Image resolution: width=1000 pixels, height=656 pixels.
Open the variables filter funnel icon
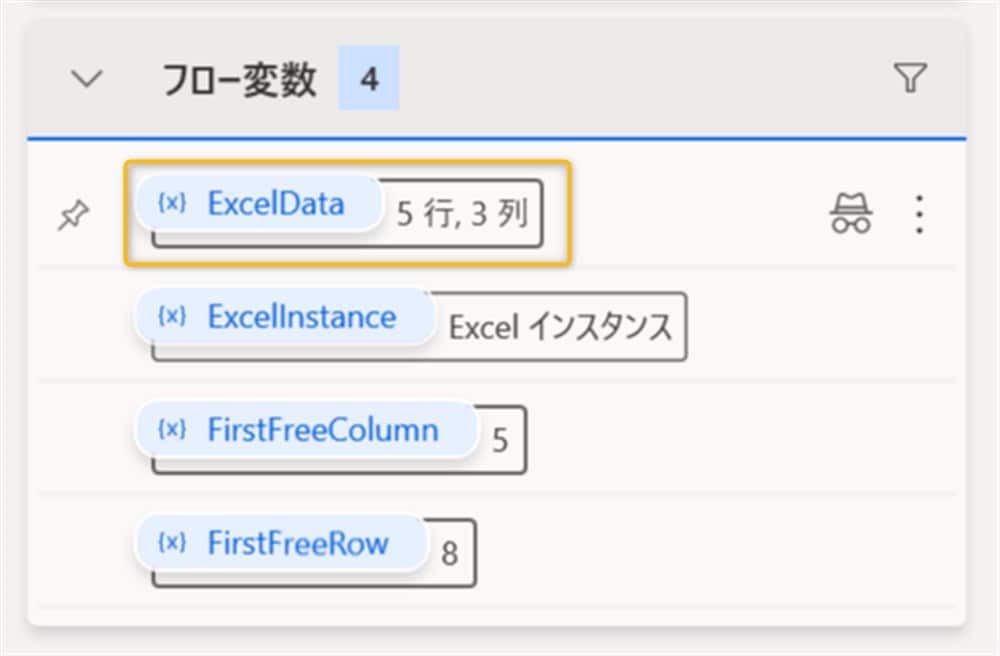tap(910, 78)
